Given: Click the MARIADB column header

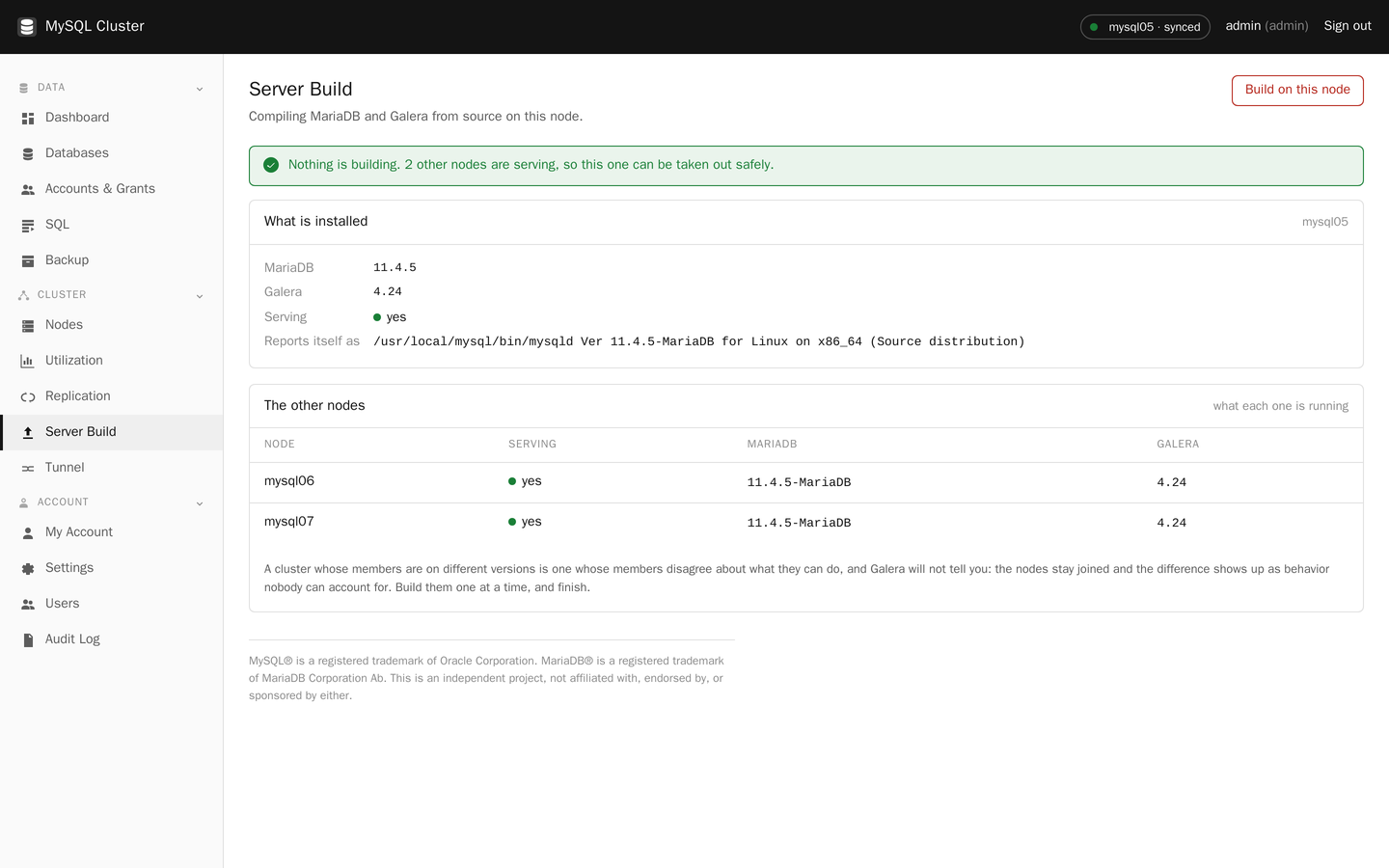Looking at the screenshot, I should [772, 445].
